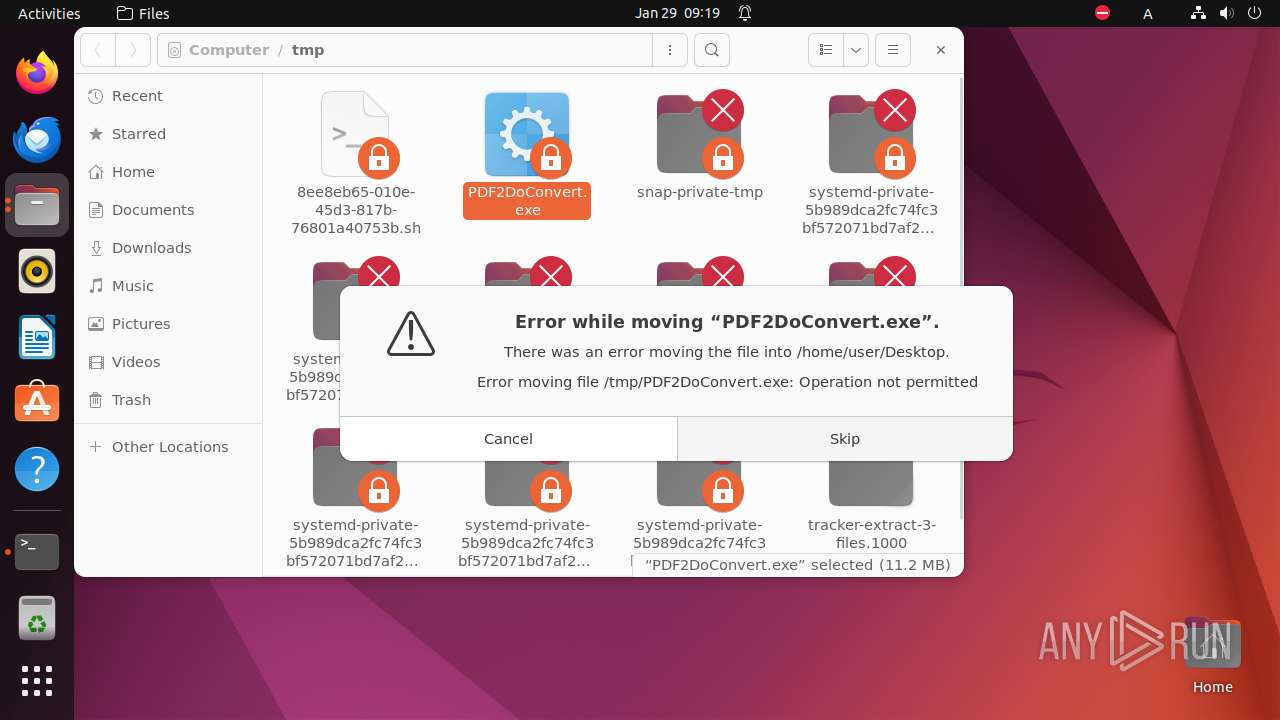Open Thunderbird Mail from the dock

[x=37, y=139]
